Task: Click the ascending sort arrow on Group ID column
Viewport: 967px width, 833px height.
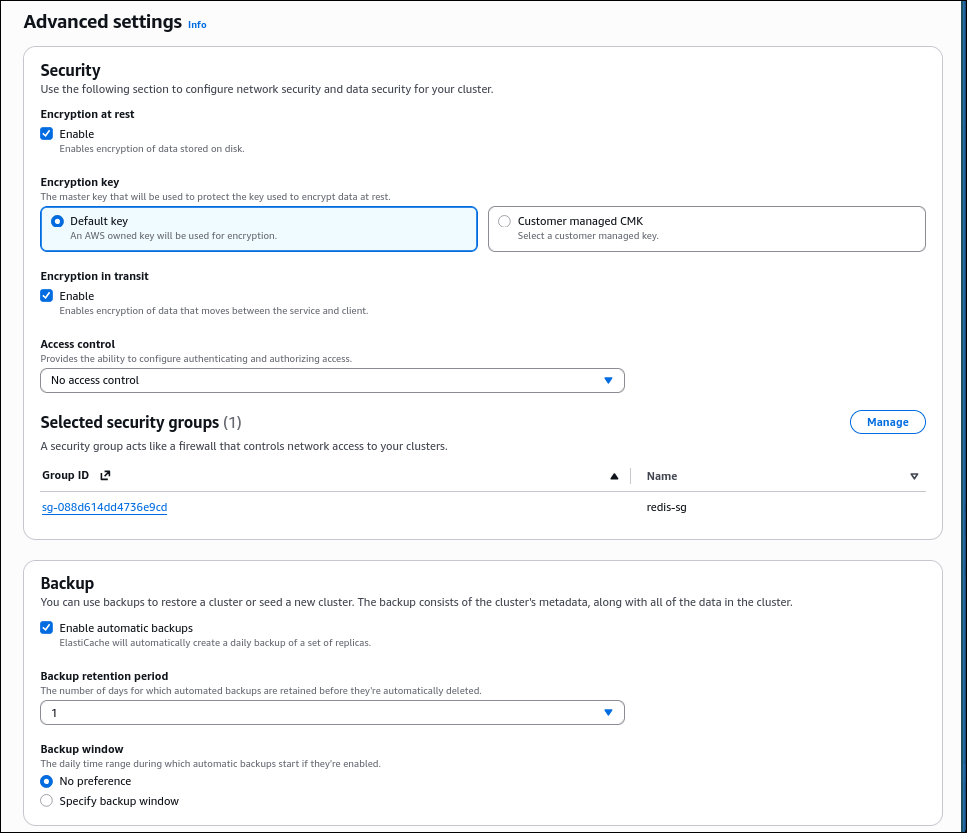Action: [x=614, y=476]
